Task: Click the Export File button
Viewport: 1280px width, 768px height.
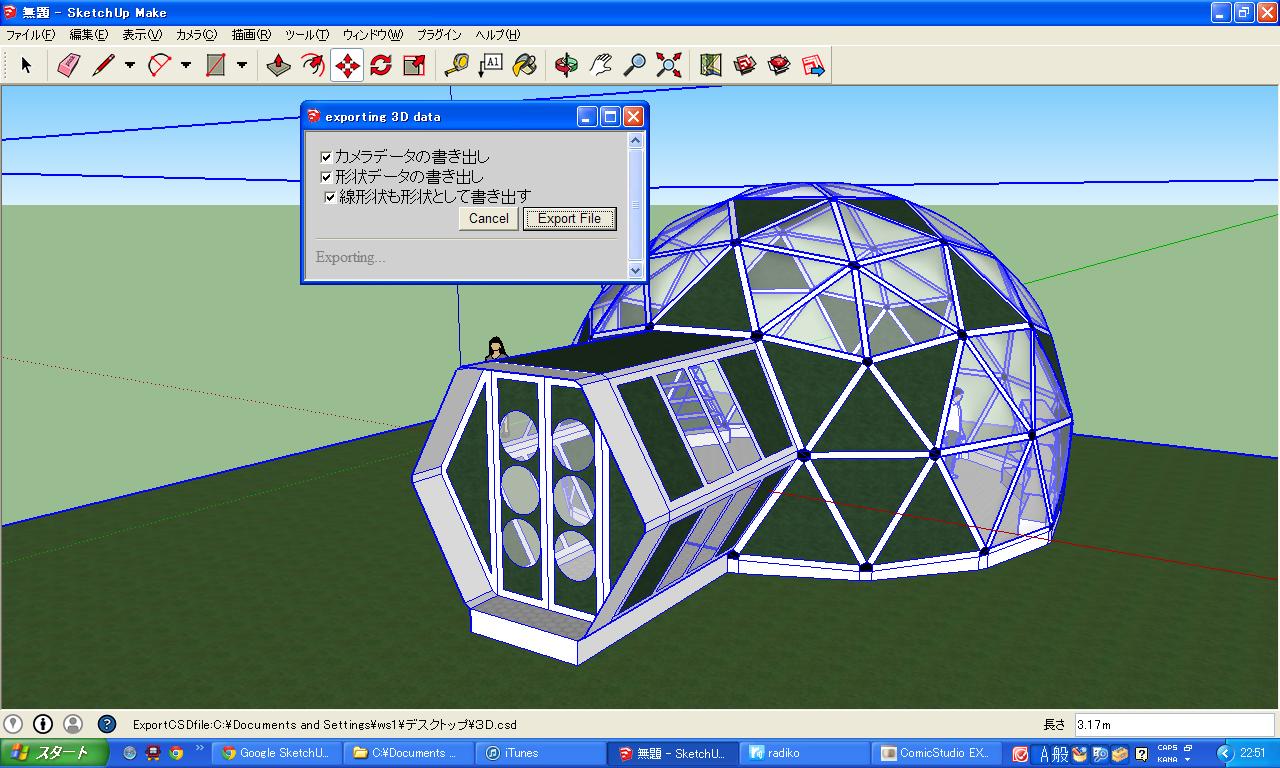Action: (x=569, y=219)
